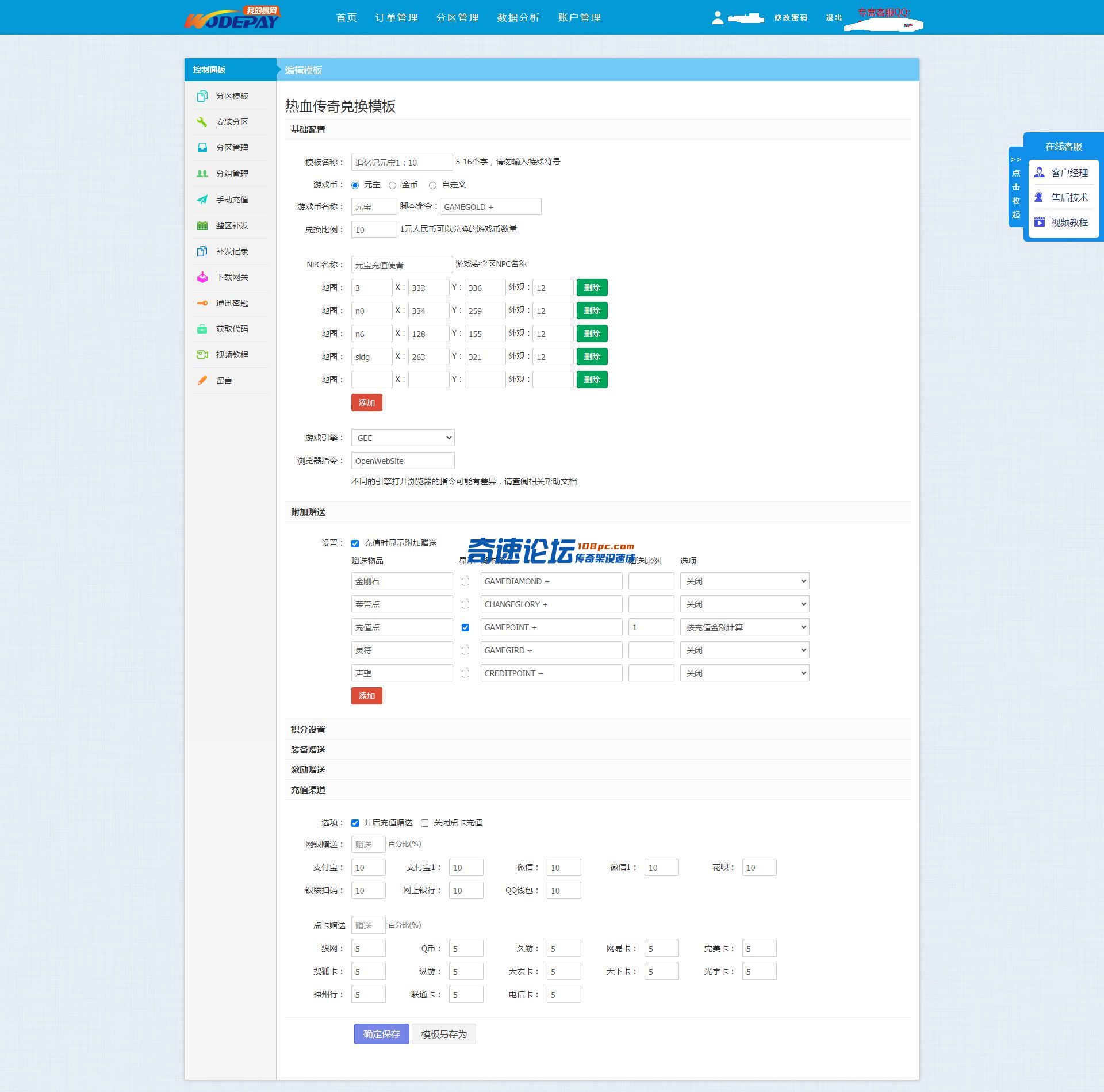1104x1092 pixels.
Task: Expand the 装备赠送 section
Action: [x=597, y=749]
